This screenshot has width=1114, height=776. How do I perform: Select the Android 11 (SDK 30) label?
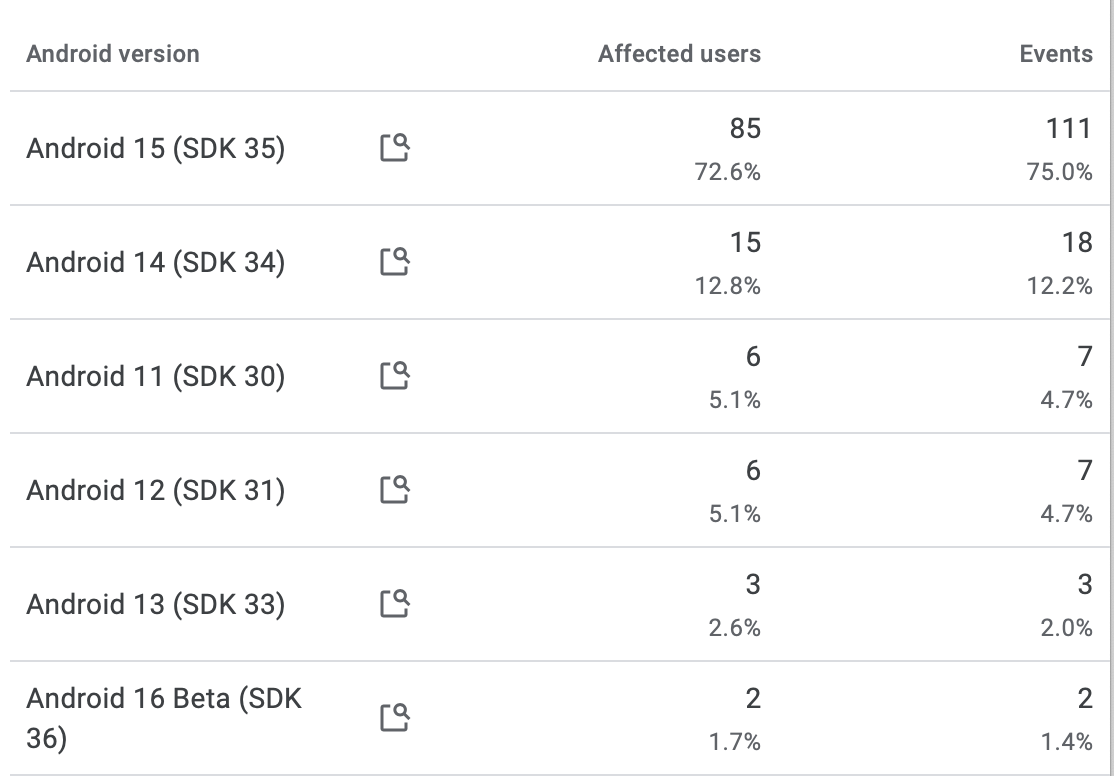156,377
